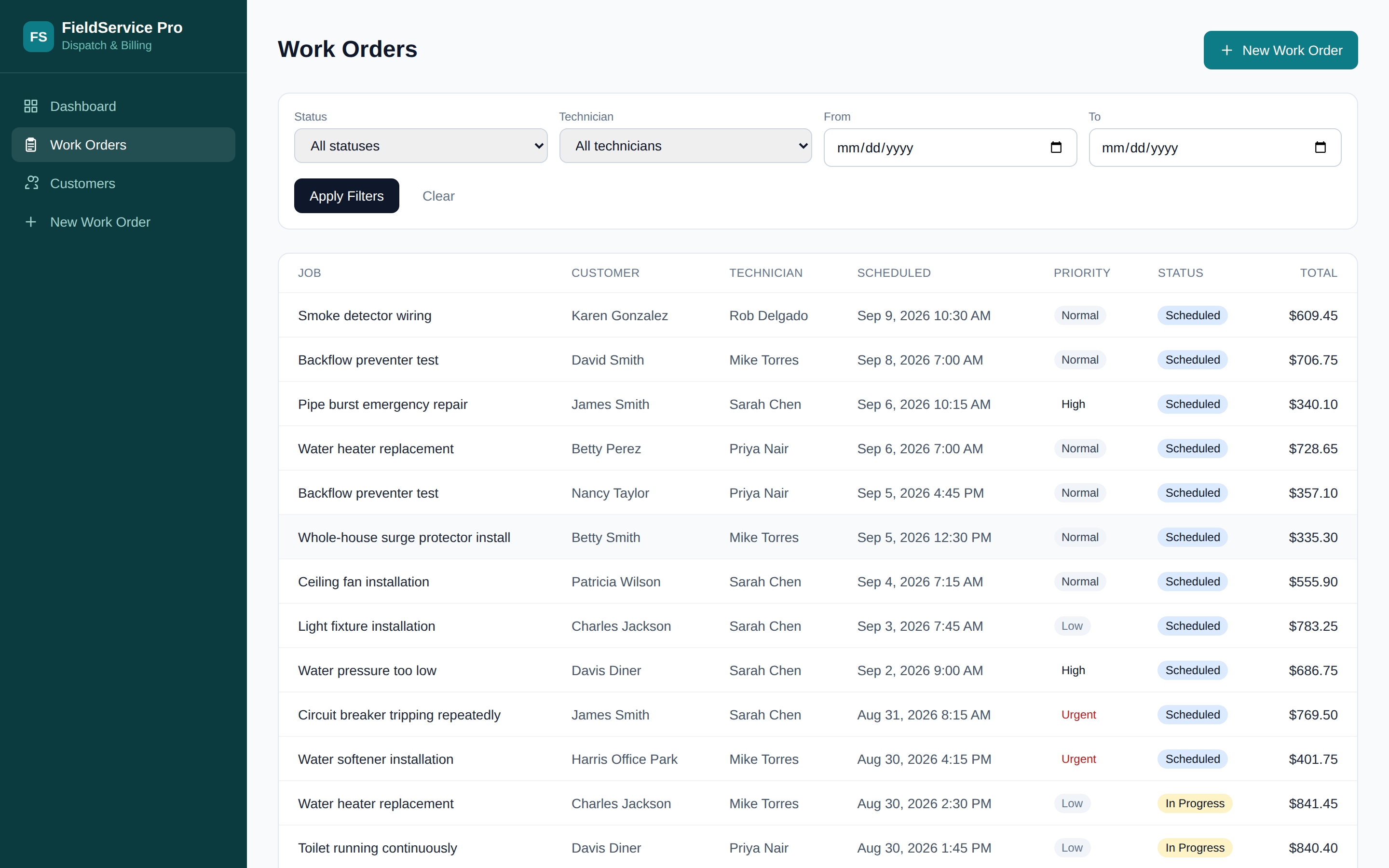Open the From date calendar picker icon
This screenshot has width=1389, height=868.
[1056, 148]
